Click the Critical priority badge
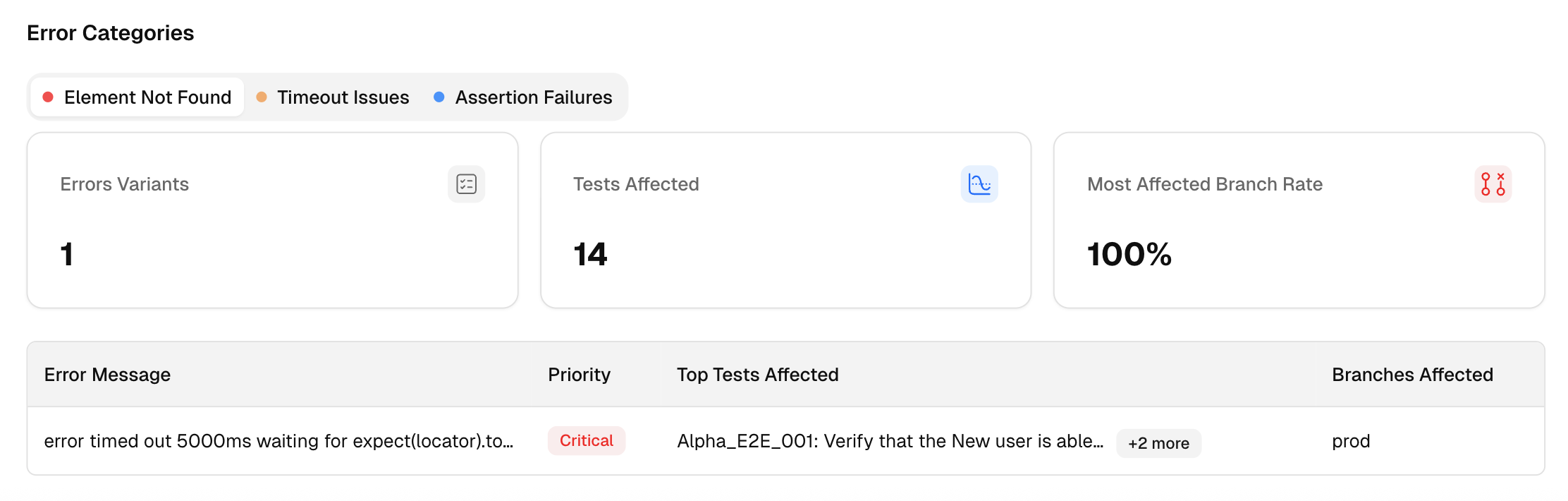The image size is (1568, 501). tap(587, 440)
